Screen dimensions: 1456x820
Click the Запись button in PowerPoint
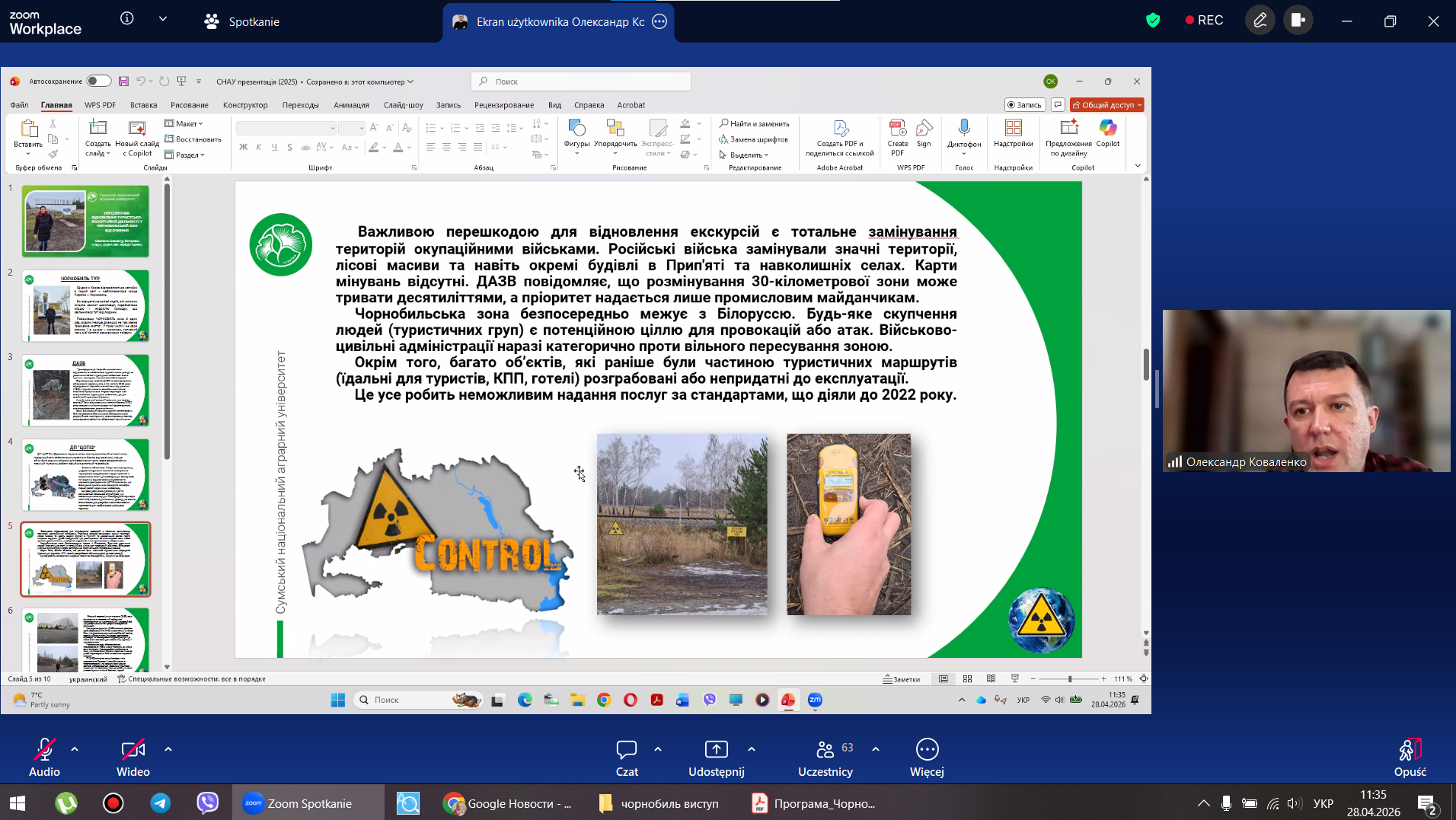click(x=1023, y=105)
